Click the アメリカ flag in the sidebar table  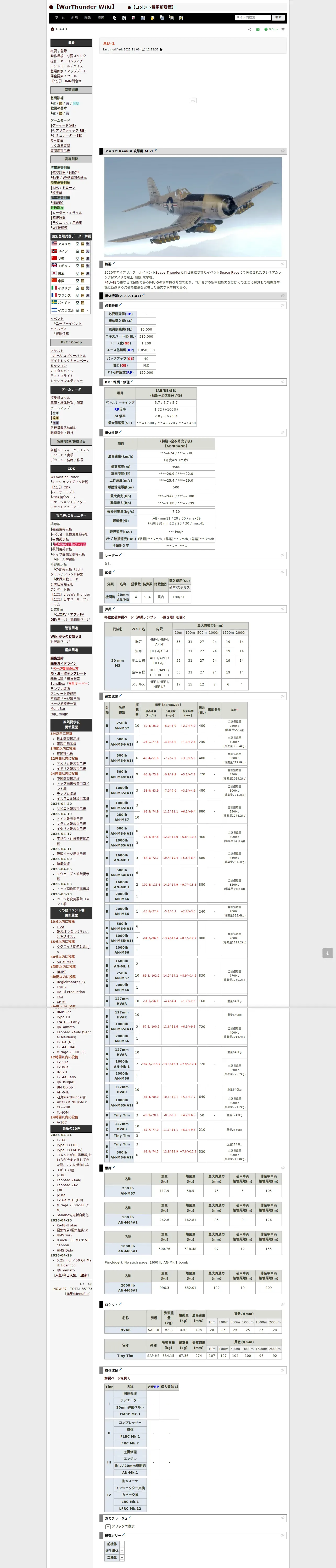[x=54, y=244]
